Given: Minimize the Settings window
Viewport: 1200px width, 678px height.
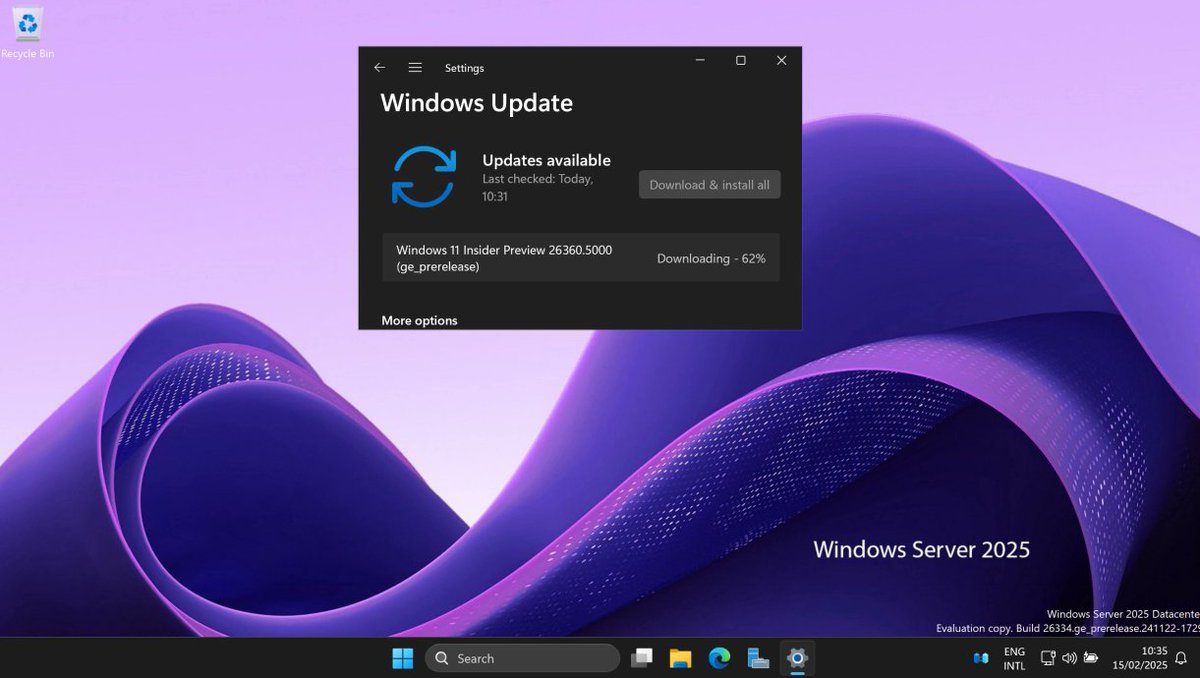Looking at the screenshot, I should [701, 61].
